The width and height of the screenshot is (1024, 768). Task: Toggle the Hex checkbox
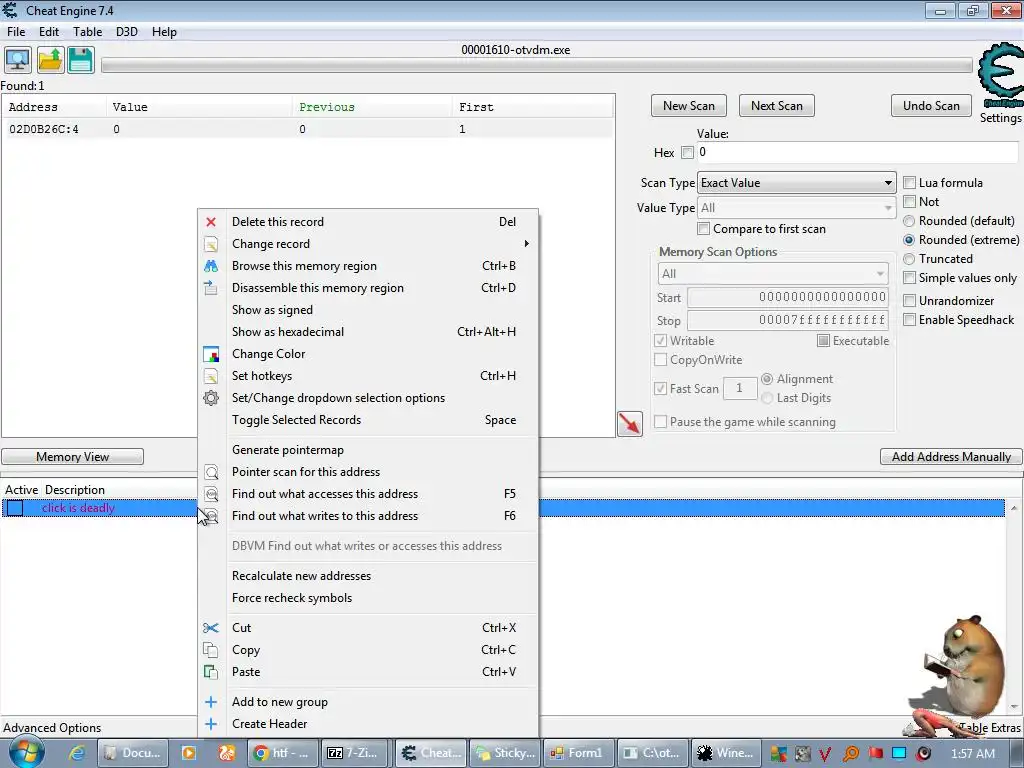coord(687,152)
